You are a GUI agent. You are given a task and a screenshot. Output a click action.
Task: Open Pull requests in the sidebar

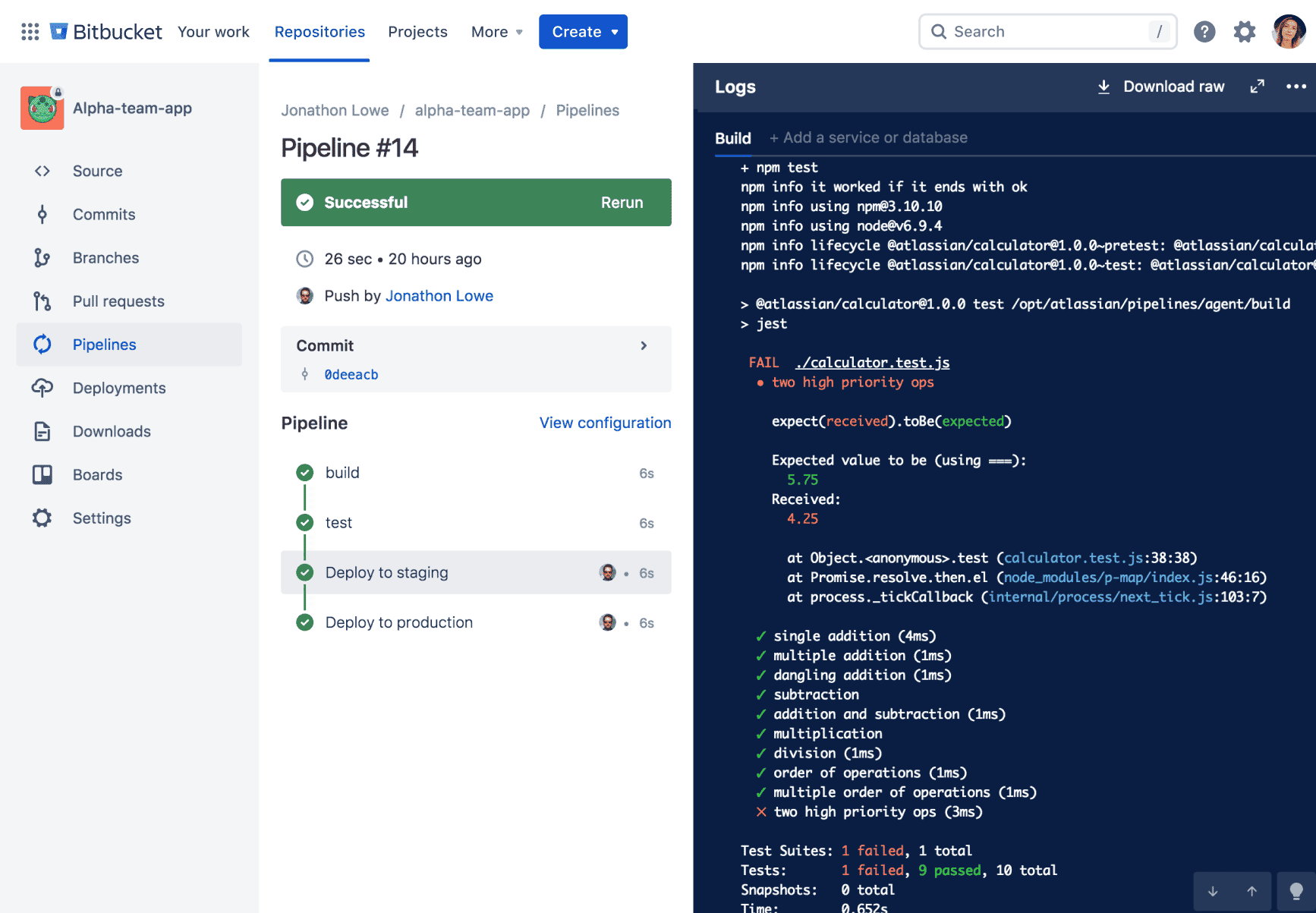(x=129, y=301)
